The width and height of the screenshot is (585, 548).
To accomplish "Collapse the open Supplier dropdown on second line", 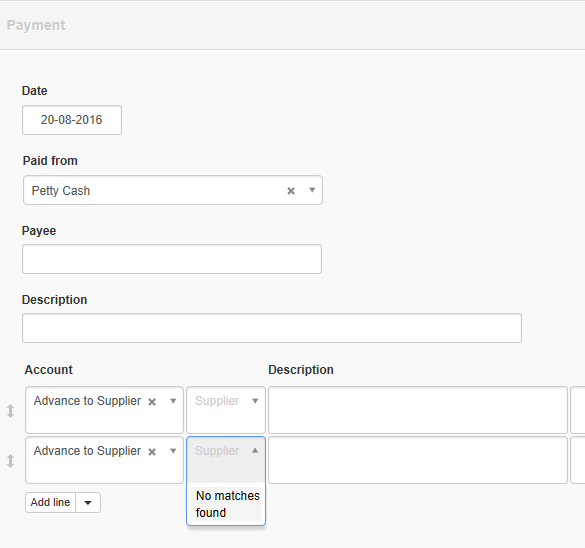I will (255, 451).
